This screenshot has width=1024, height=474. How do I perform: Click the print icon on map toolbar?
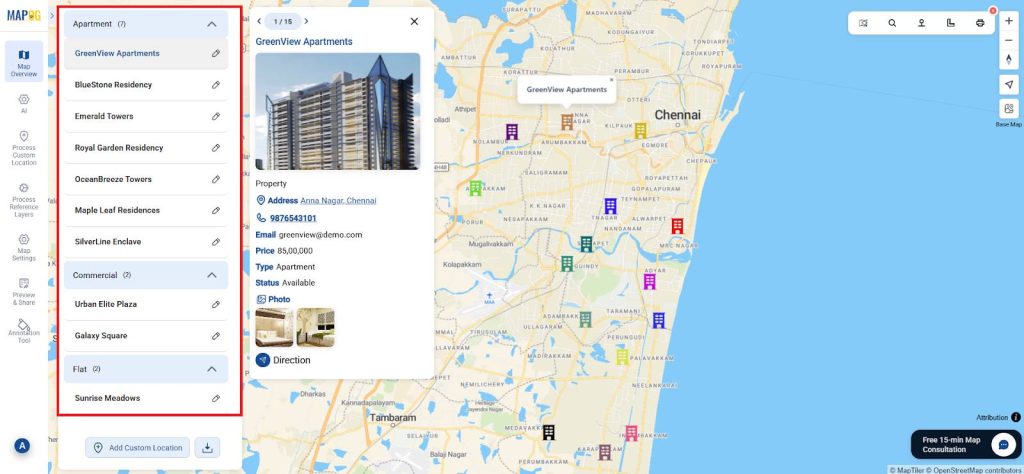(x=980, y=23)
